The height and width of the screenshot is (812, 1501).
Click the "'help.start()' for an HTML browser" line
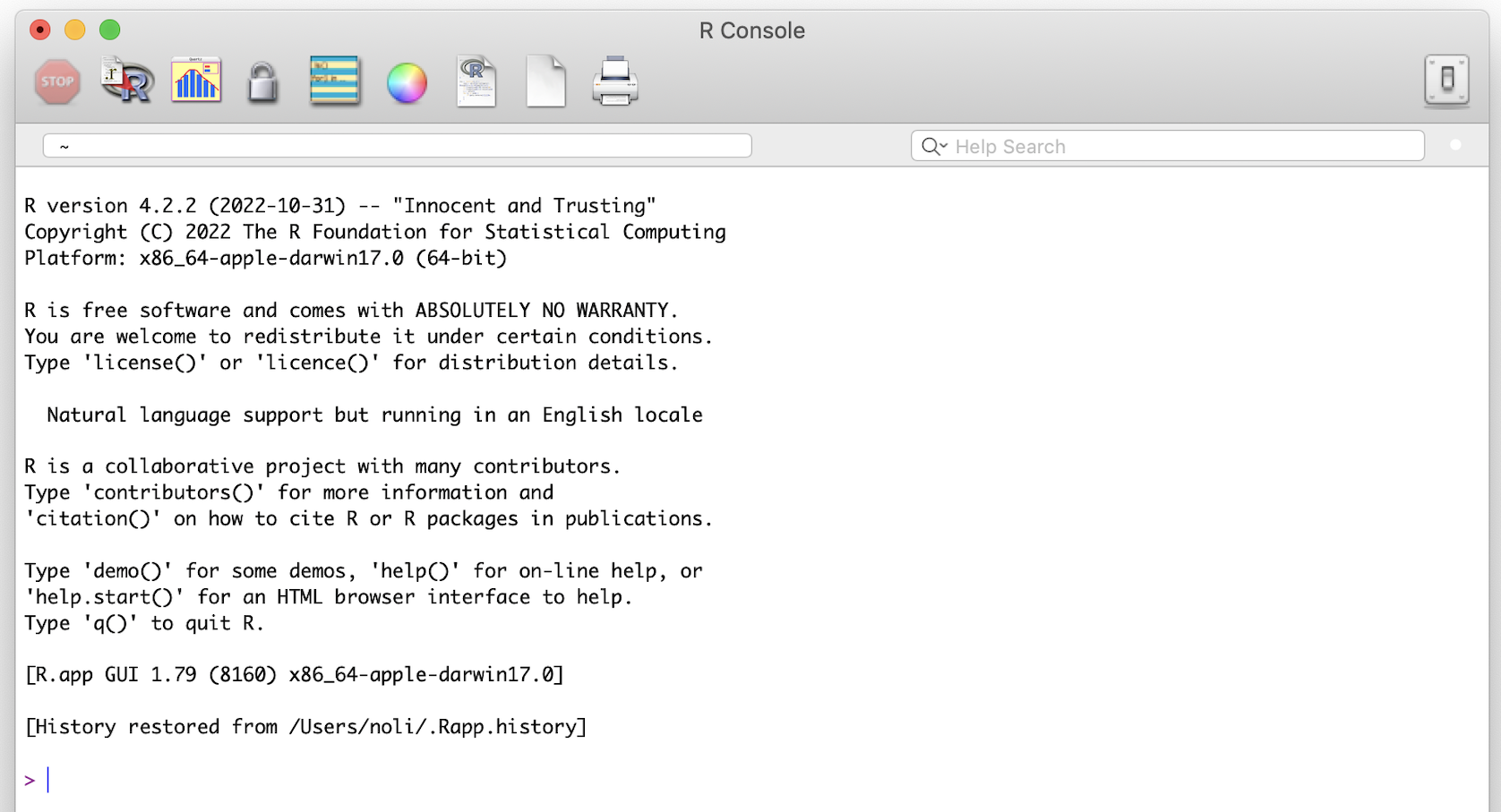(x=329, y=597)
